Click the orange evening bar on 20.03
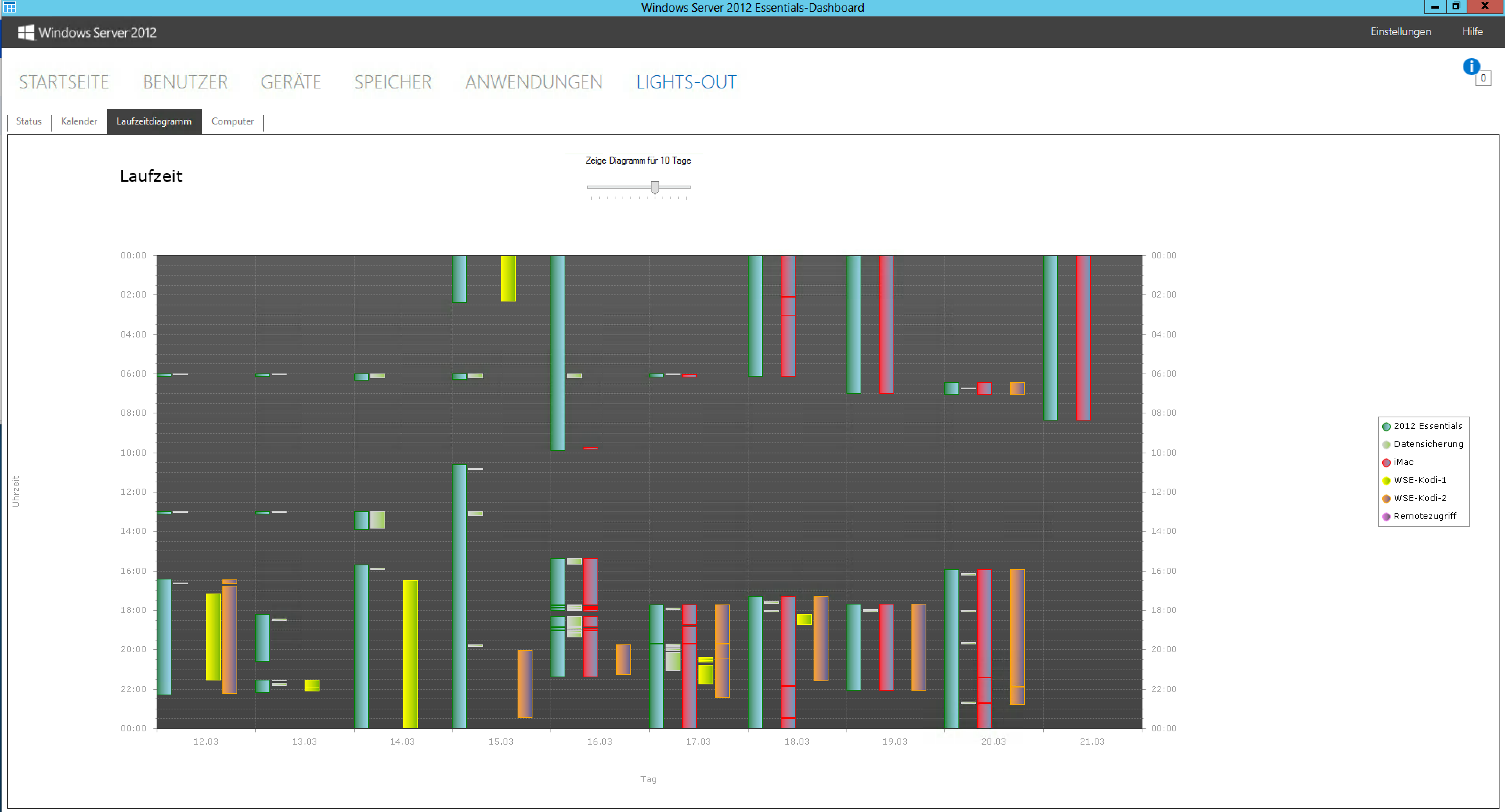1505x812 pixels. (1018, 637)
